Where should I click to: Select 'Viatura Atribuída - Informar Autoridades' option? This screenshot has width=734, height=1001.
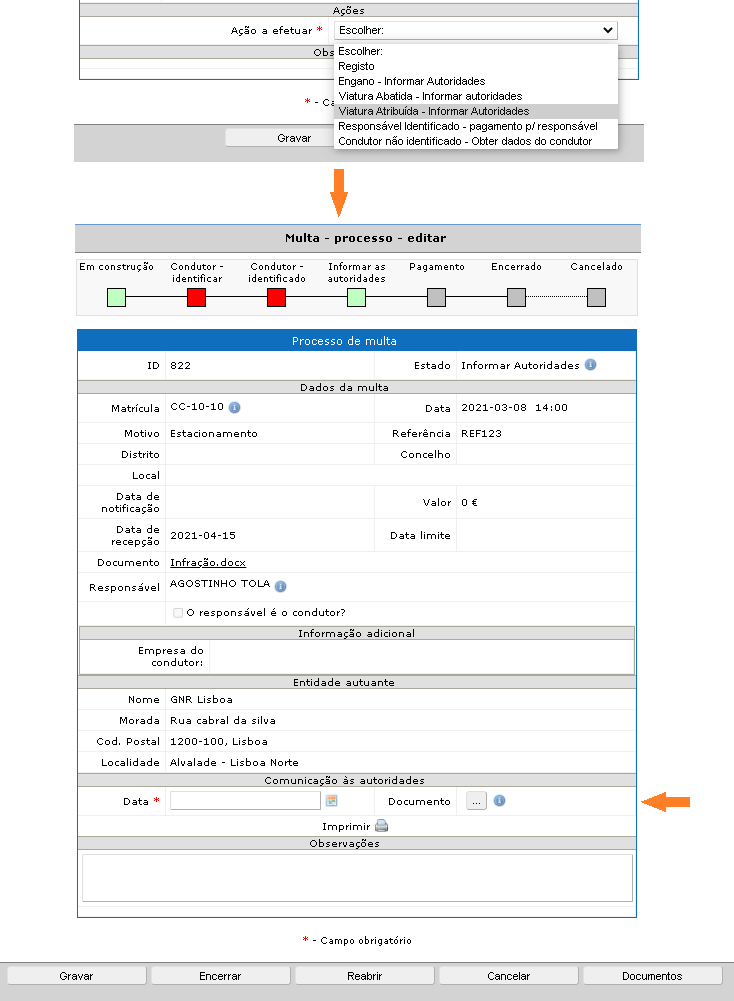coord(434,111)
